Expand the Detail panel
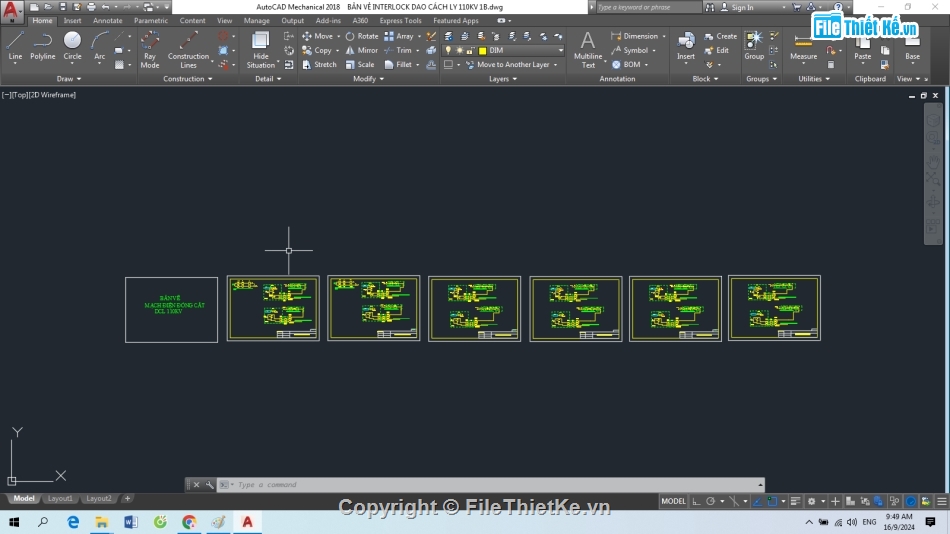 tap(268, 79)
